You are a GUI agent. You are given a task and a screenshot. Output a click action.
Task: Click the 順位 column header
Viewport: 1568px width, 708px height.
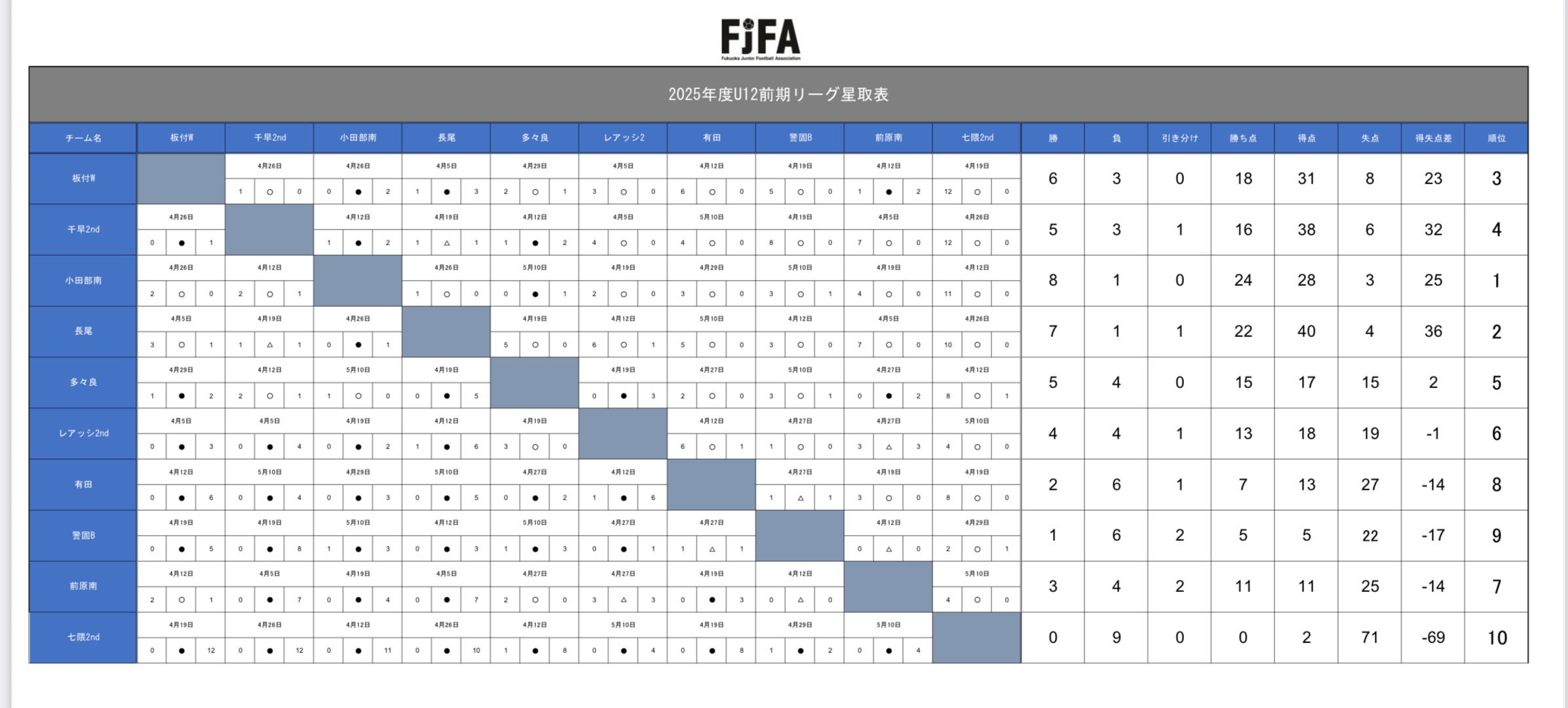click(x=1497, y=138)
